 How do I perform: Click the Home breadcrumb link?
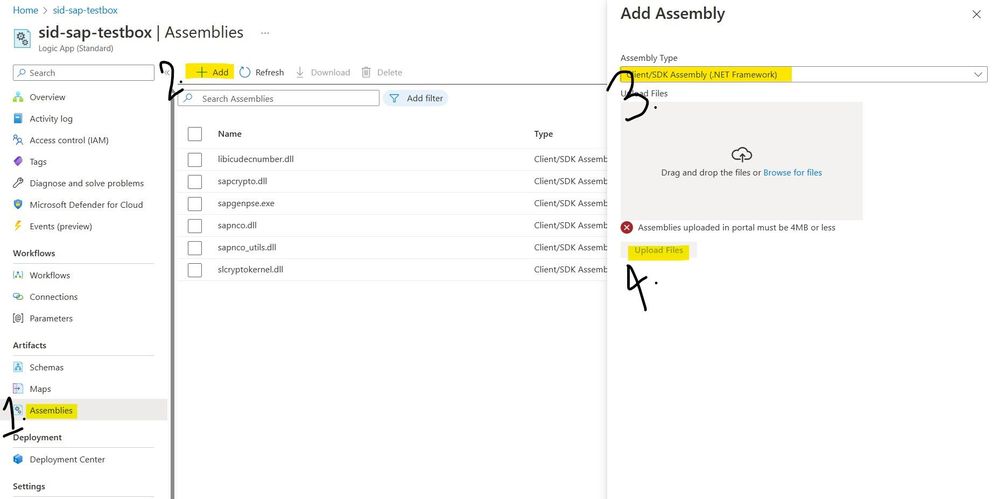pyautogui.click(x=25, y=10)
